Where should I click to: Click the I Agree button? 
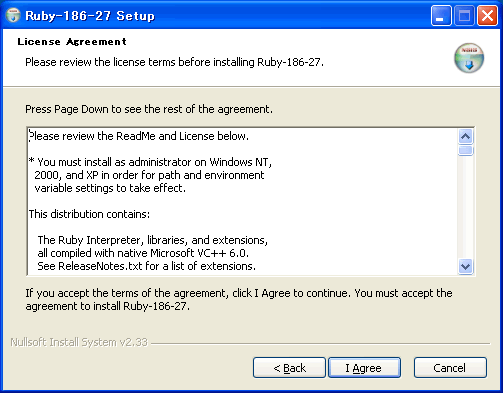click(364, 368)
